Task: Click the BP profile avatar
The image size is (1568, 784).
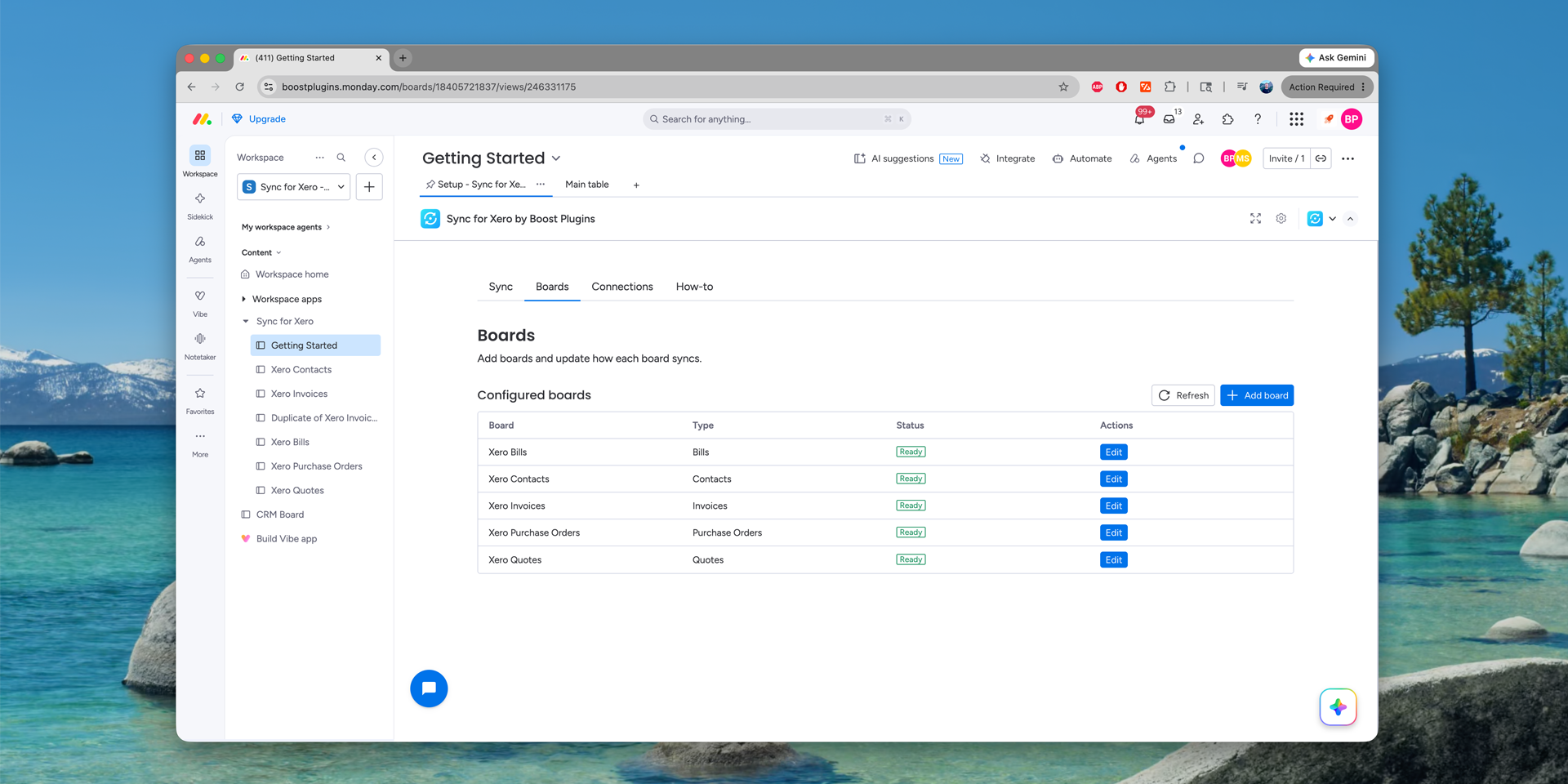Action: 1352,119
